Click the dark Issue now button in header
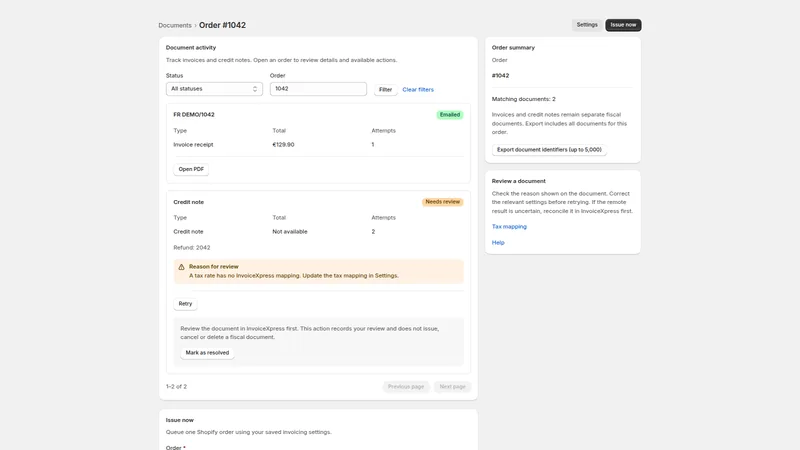Viewport: 800px width, 450px height. (x=623, y=25)
